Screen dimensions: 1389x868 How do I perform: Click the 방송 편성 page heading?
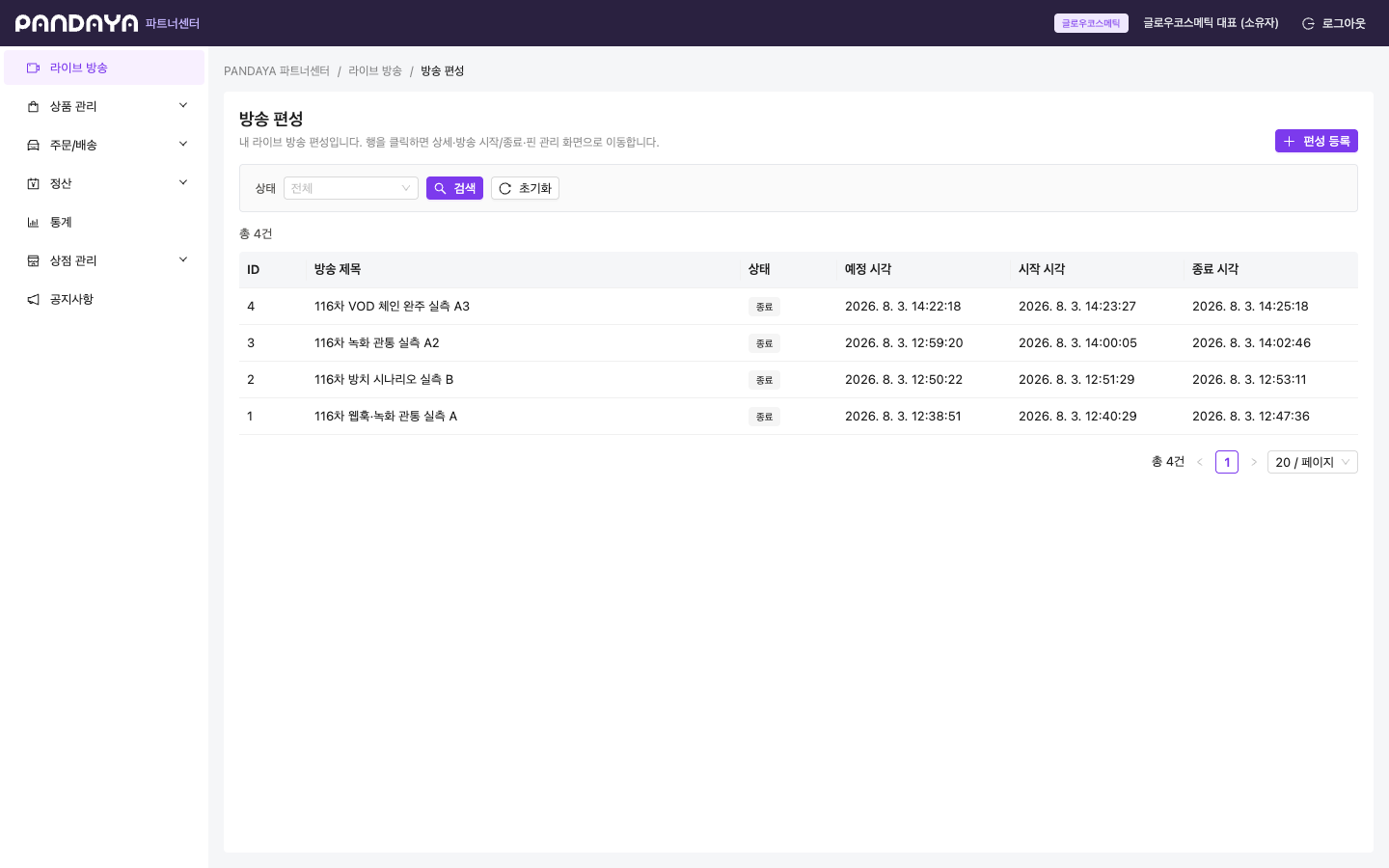click(x=271, y=119)
